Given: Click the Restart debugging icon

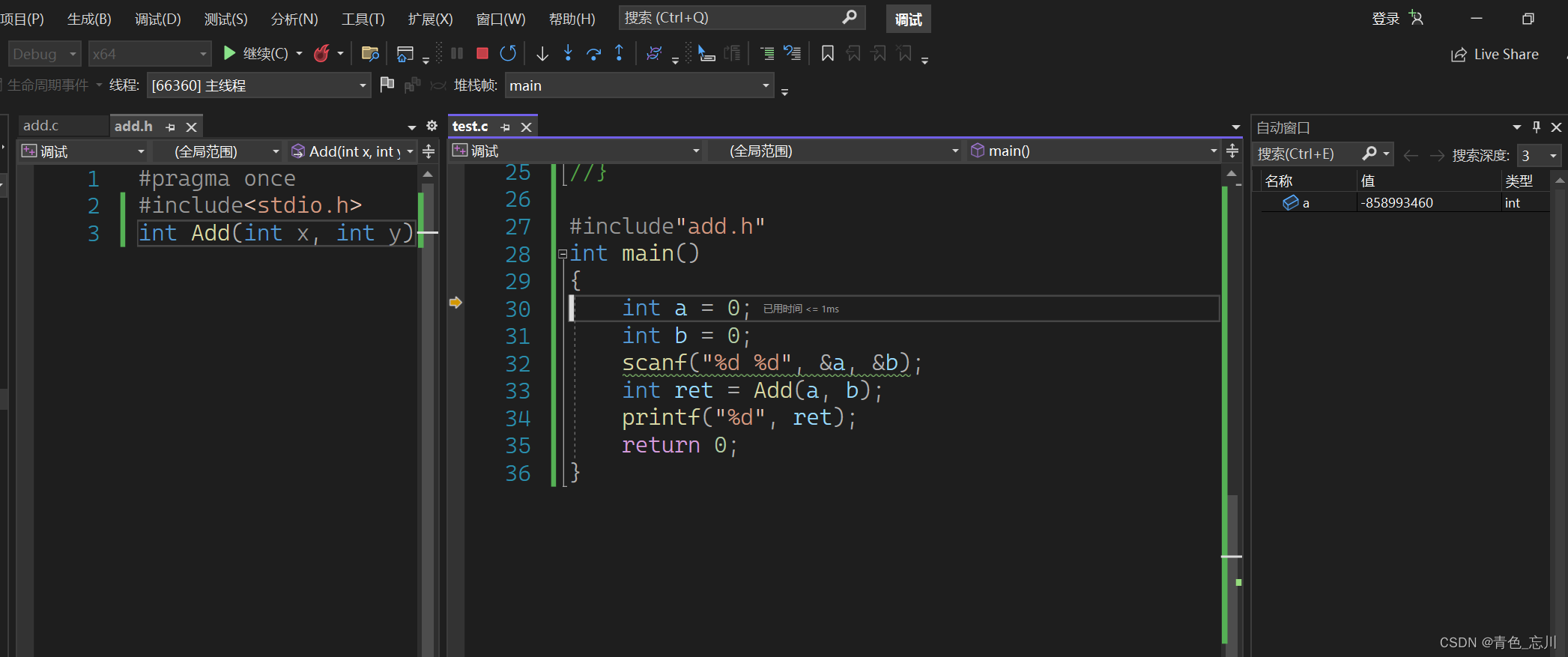Looking at the screenshot, I should point(508,53).
